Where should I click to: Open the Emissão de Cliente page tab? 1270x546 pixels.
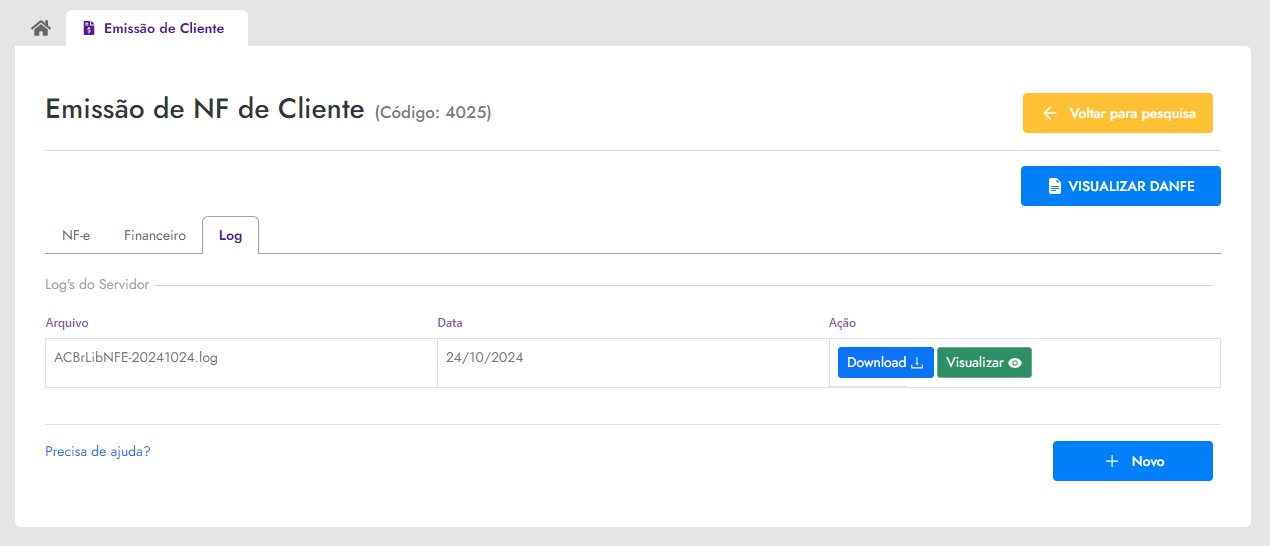point(157,28)
